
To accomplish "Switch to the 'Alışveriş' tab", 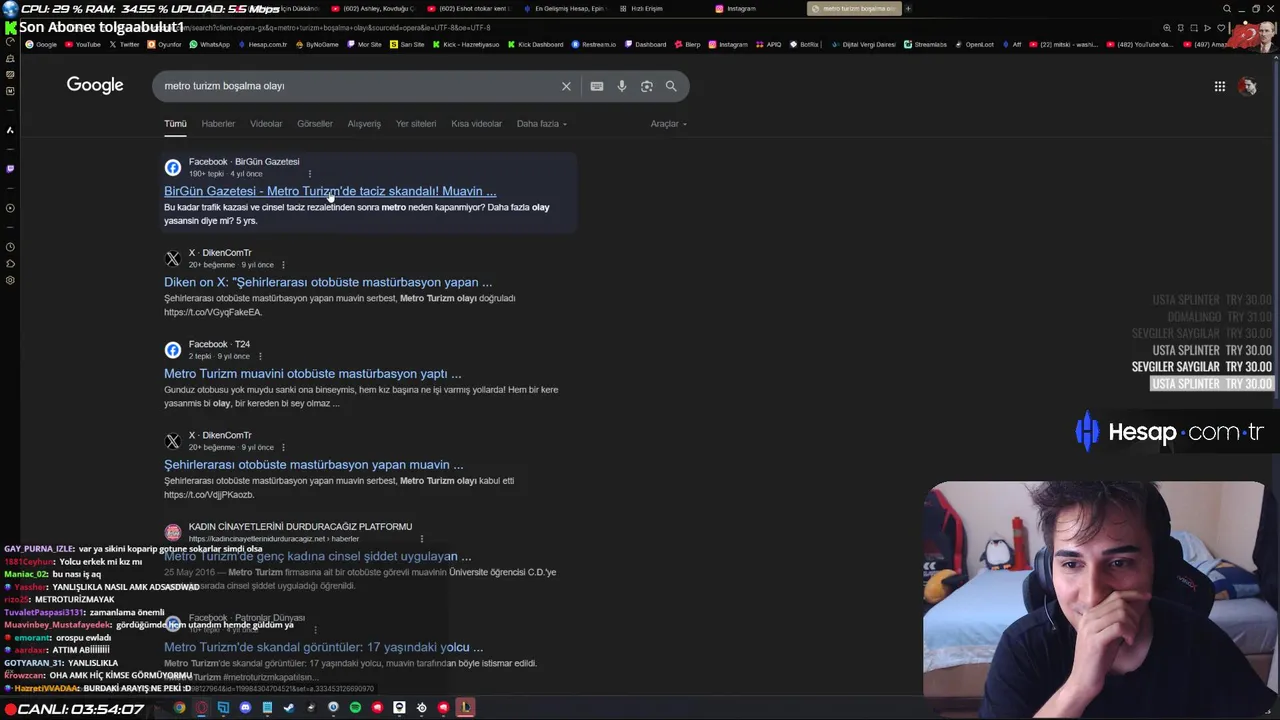I will coord(364,124).
